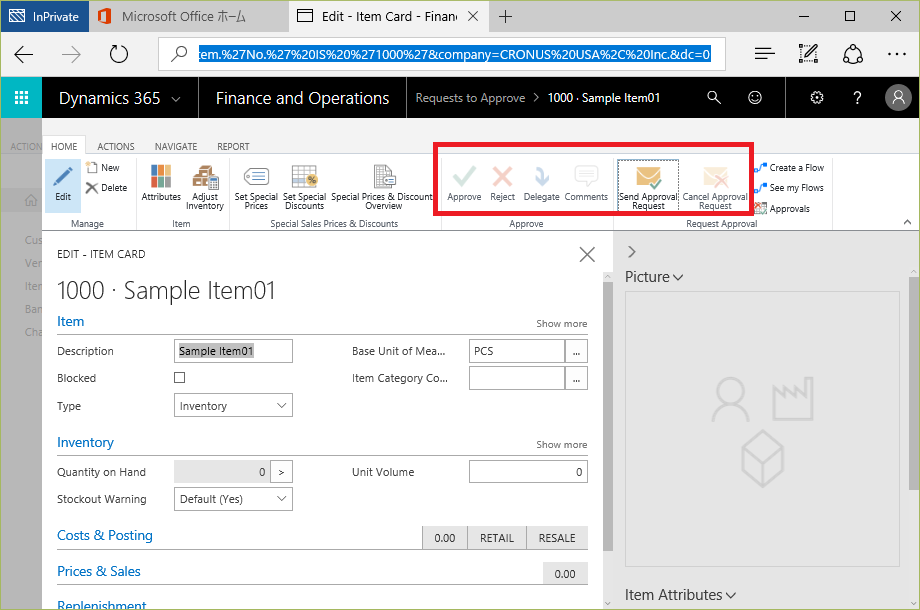
Task: Show more fields in Item section
Action: [562, 324]
